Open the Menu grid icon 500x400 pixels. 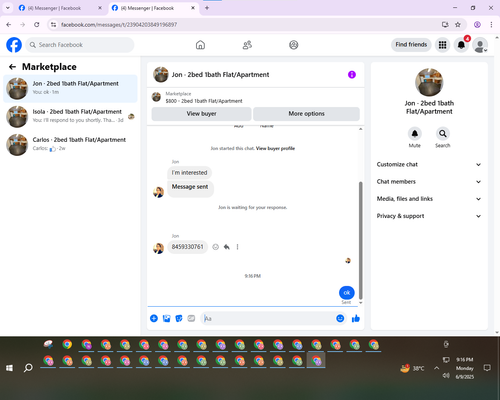click(x=442, y=45)
